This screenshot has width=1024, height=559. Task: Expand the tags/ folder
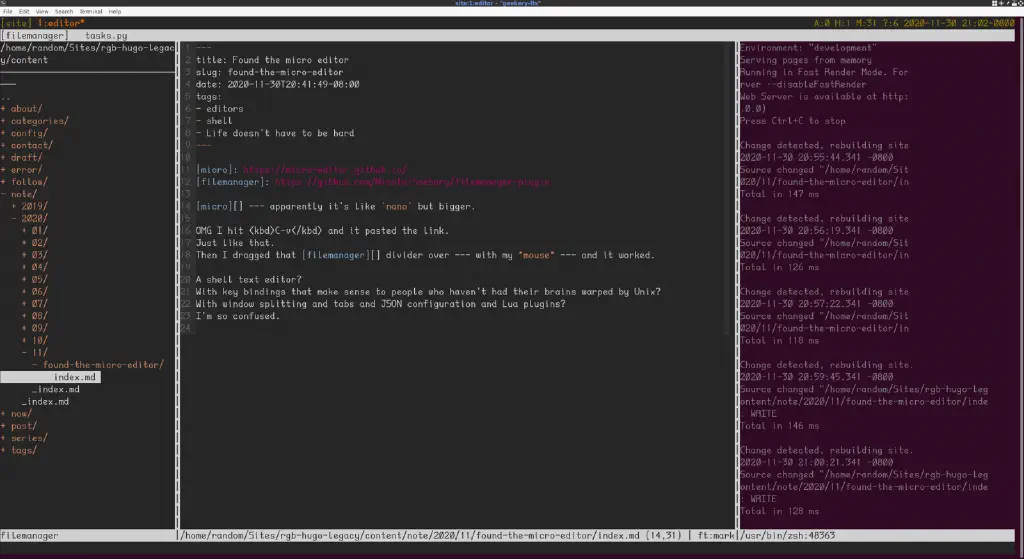19,450
